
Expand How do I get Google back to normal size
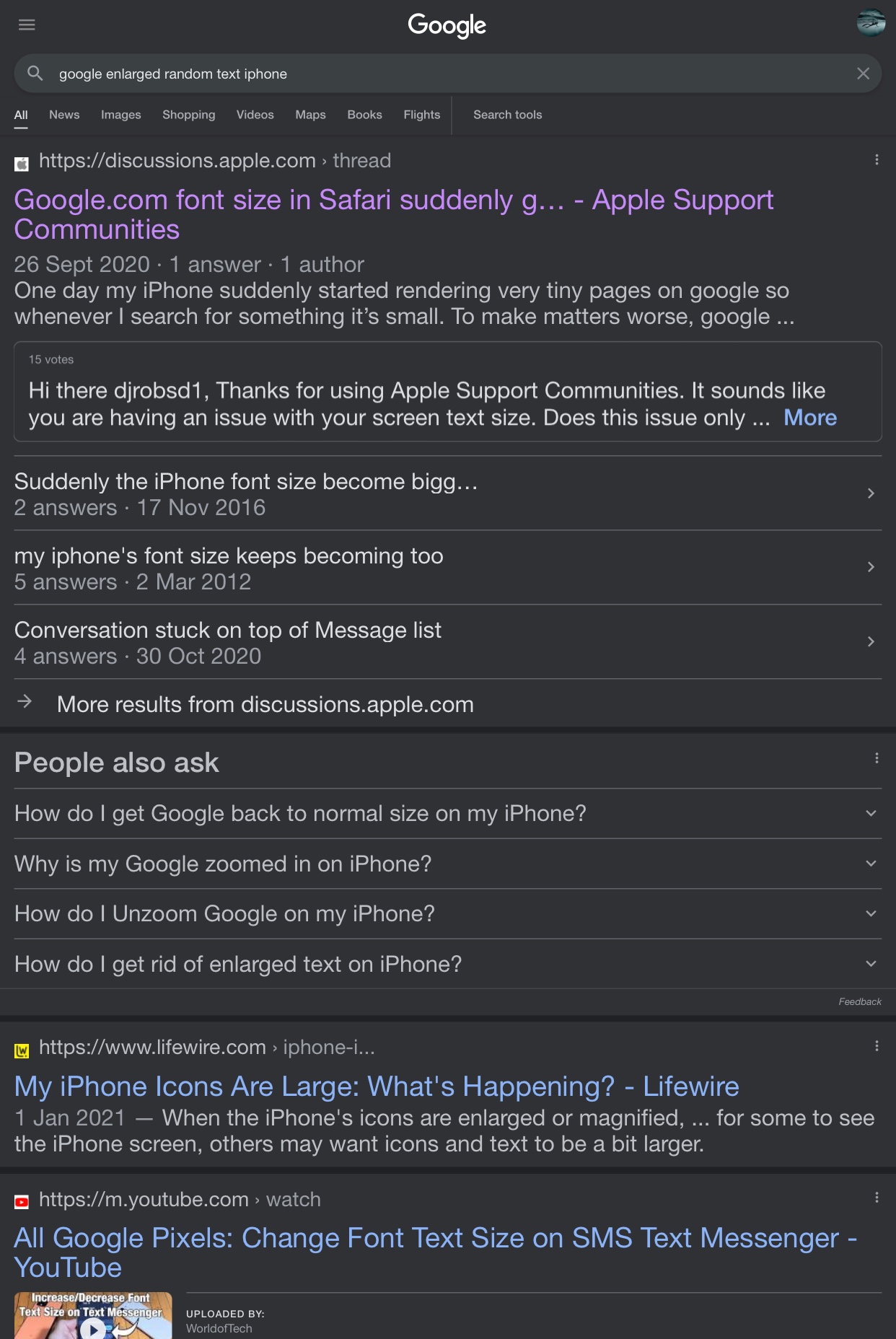click(448, 813)
